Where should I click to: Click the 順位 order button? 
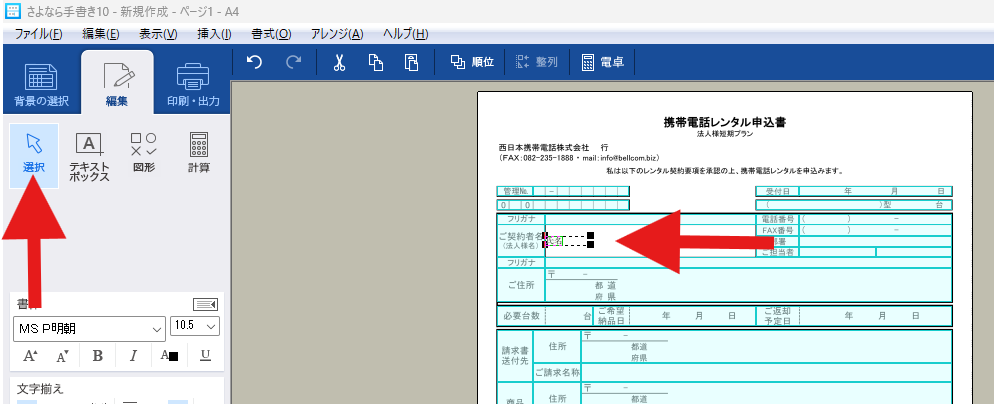pyautogui.click(x=472, y=62)
